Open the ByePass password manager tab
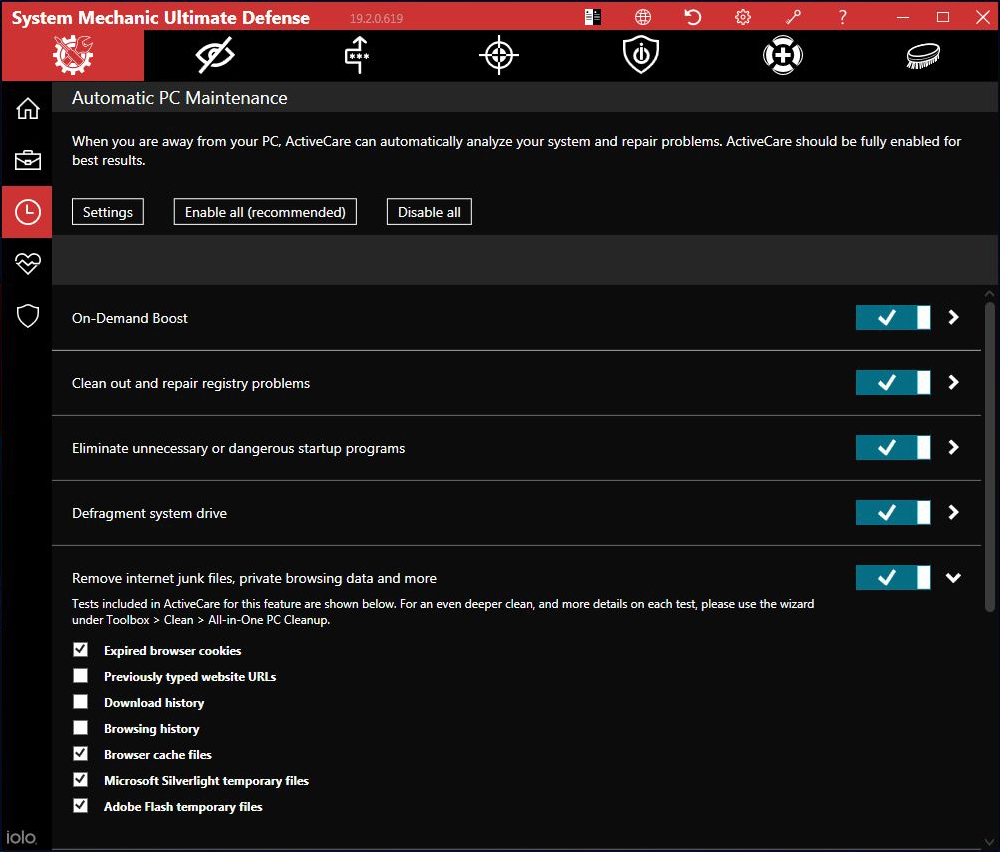1000x852 pixels. [357, 55]
